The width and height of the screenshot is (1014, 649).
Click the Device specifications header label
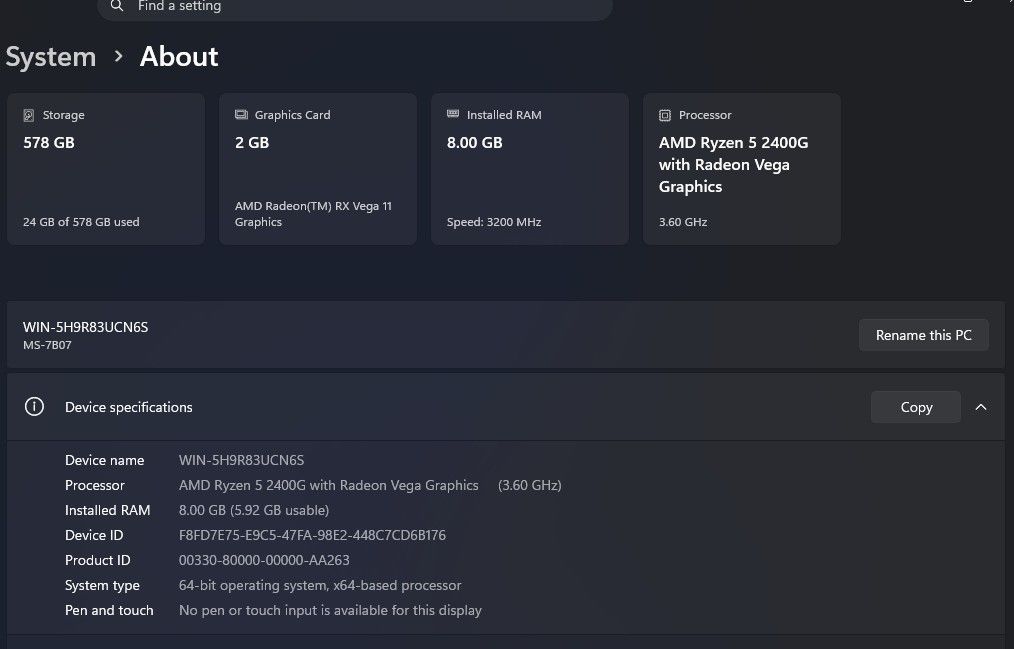click(x=129, y=407)
